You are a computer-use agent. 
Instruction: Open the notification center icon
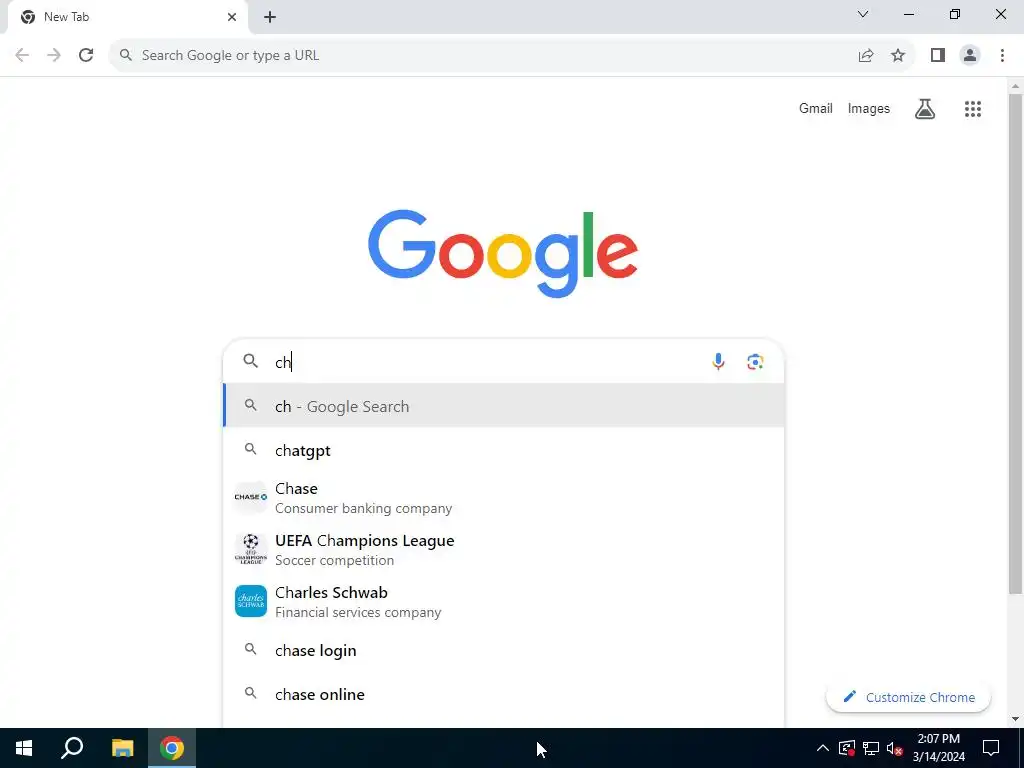991,748
